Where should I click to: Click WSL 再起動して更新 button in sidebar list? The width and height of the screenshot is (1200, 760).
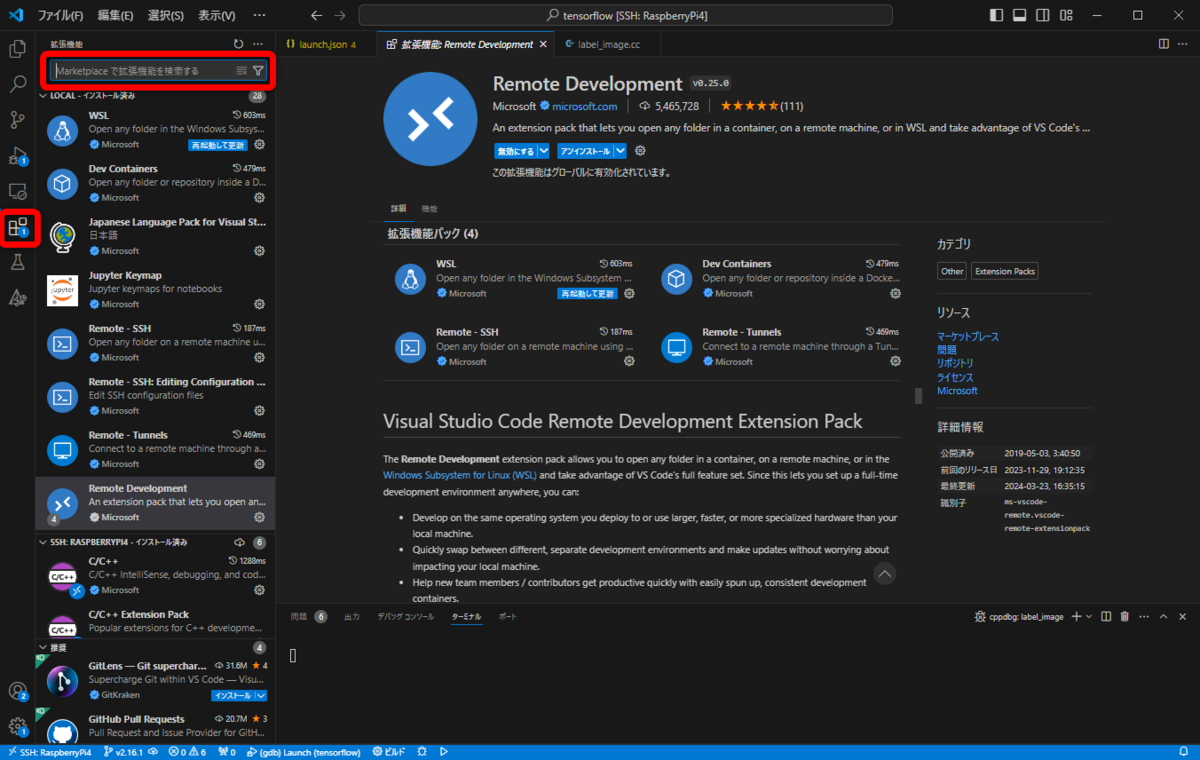tap(217, 145)
